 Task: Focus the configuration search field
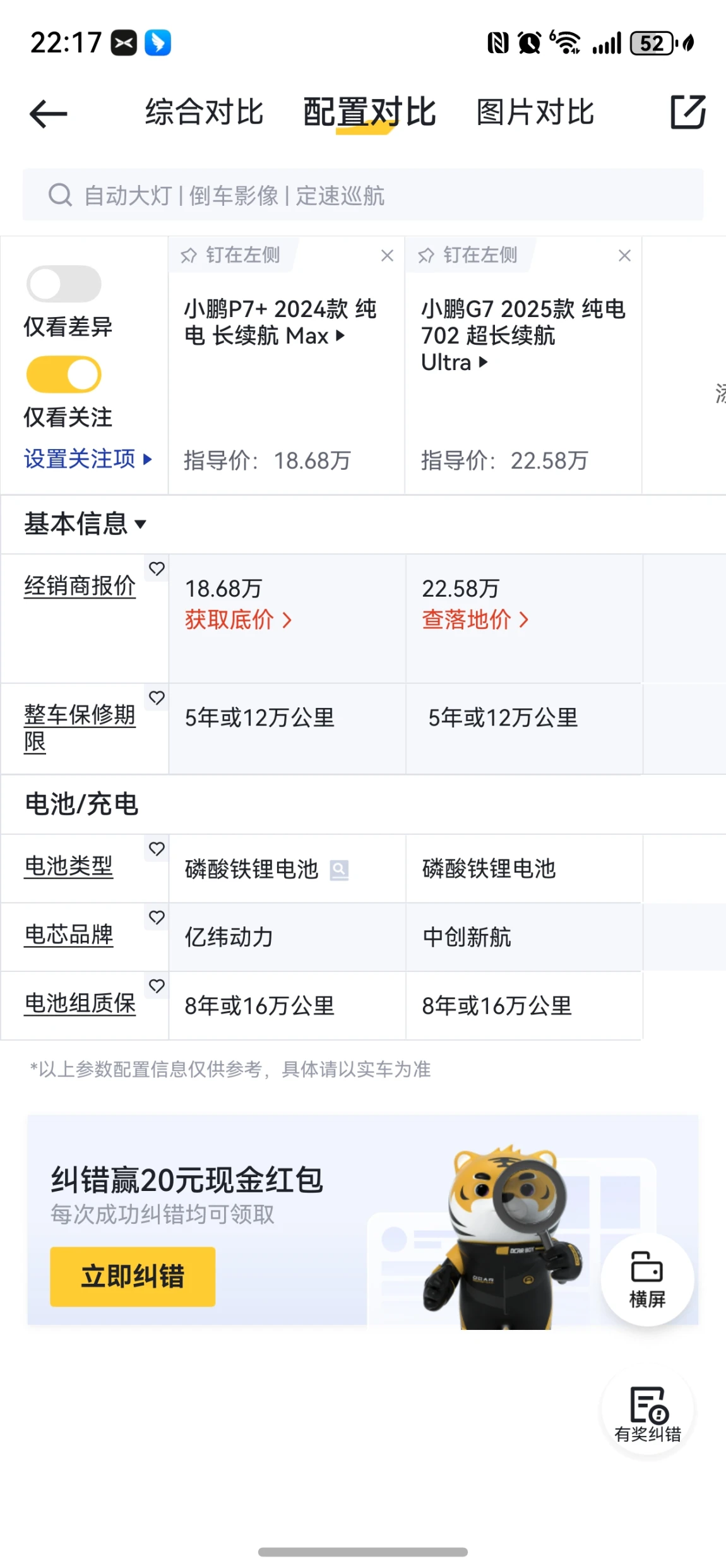[363, 195]
